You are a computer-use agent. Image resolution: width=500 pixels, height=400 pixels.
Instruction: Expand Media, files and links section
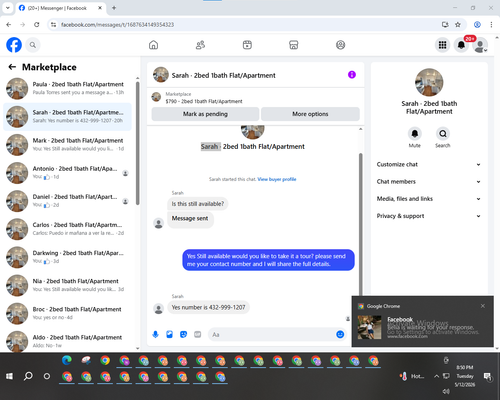click(429, 199)
